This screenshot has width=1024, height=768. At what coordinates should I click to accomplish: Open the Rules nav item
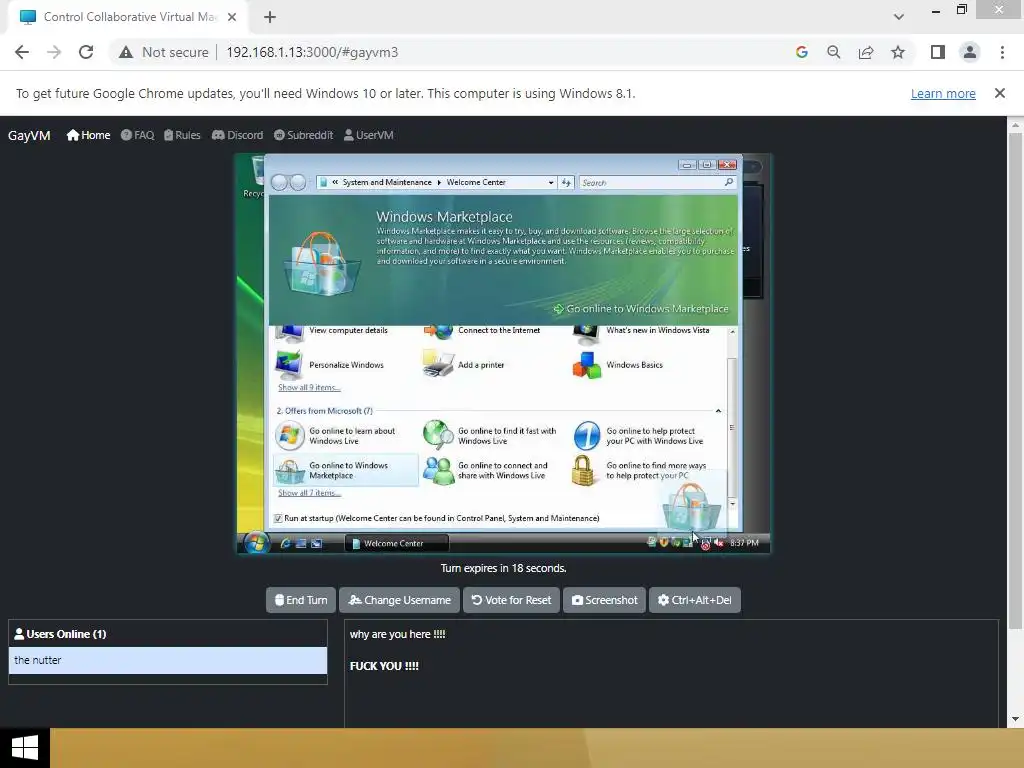pyautogui.click(x=182, y=135)
